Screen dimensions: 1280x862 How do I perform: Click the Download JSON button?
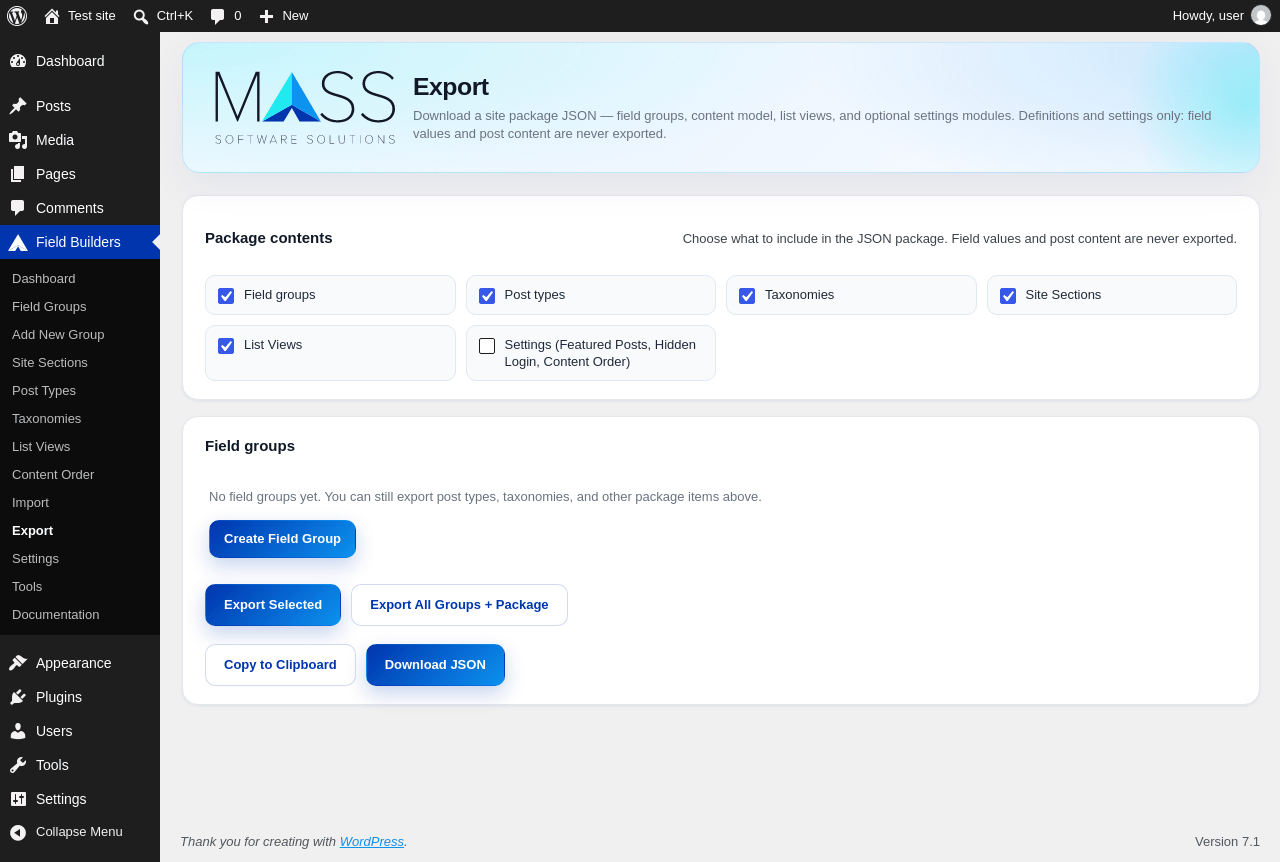click(x=435, y=665)
